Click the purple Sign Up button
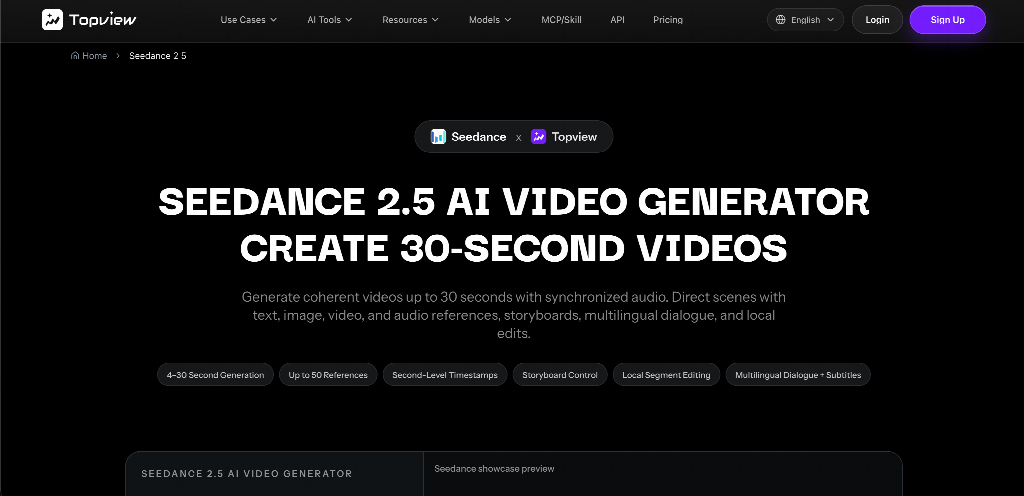This screenshot has height=496, width=1024. point(948,20)
